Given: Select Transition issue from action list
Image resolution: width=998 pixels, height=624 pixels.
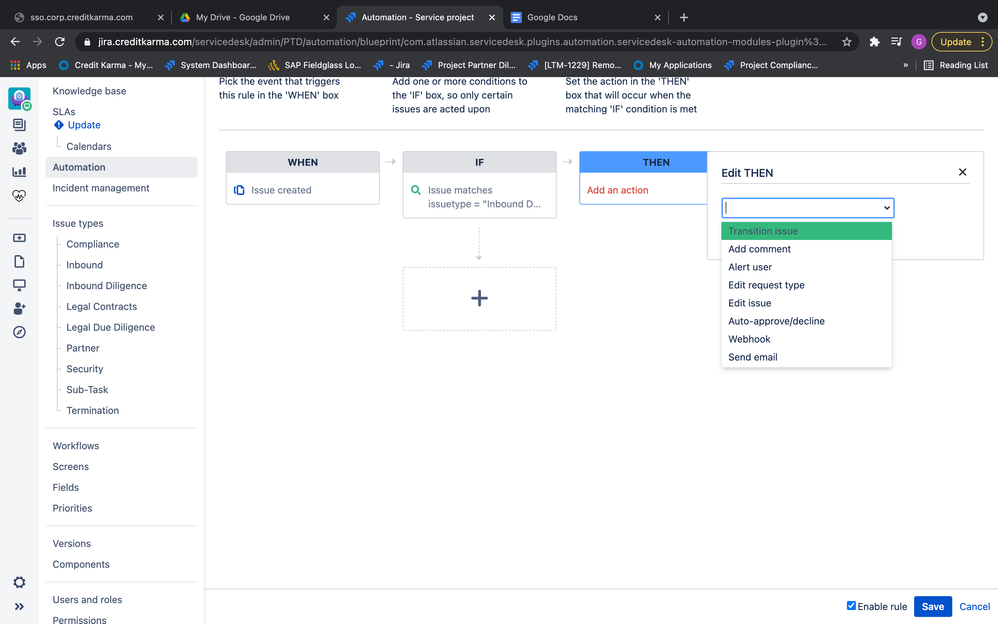Looking at the screenshot, I should [806, 231].
